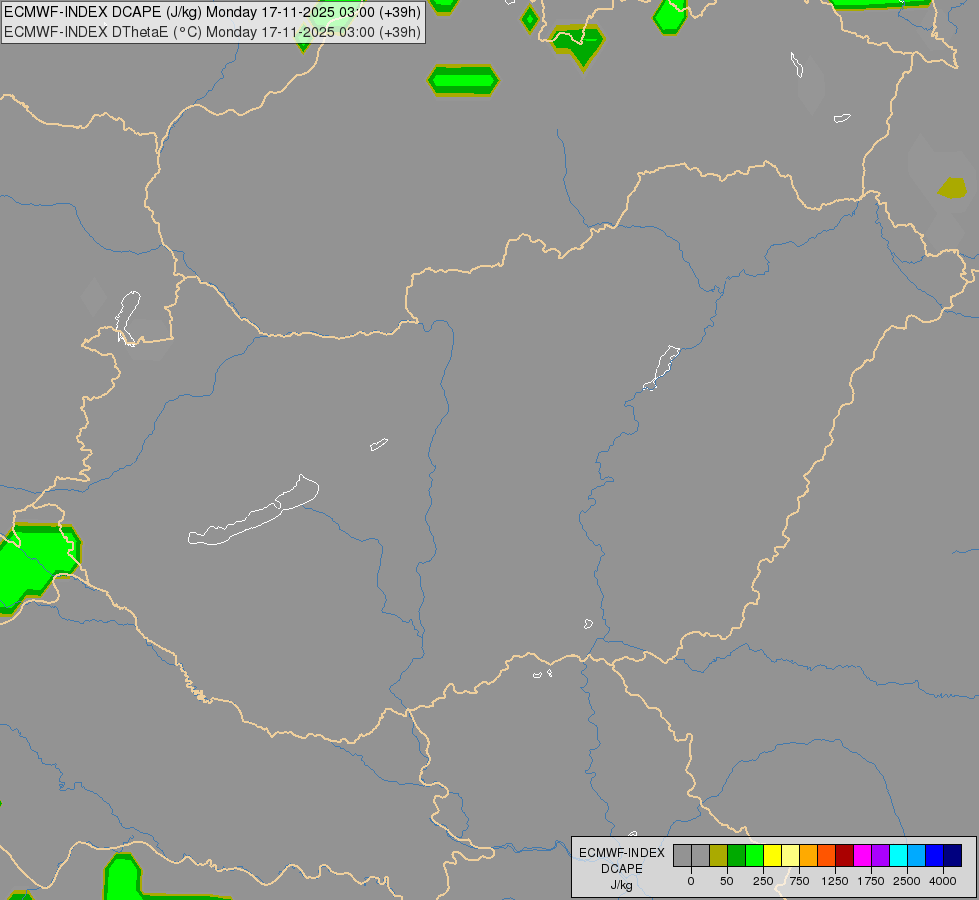This screenshot has width=979, height=900.
Task: Select the pale yellow legend swatch
Action: point(791,856)
